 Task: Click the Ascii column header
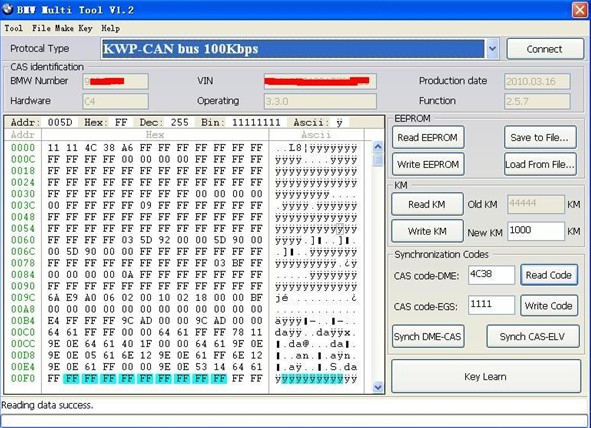pyautogui.click(x=316, y=135)
